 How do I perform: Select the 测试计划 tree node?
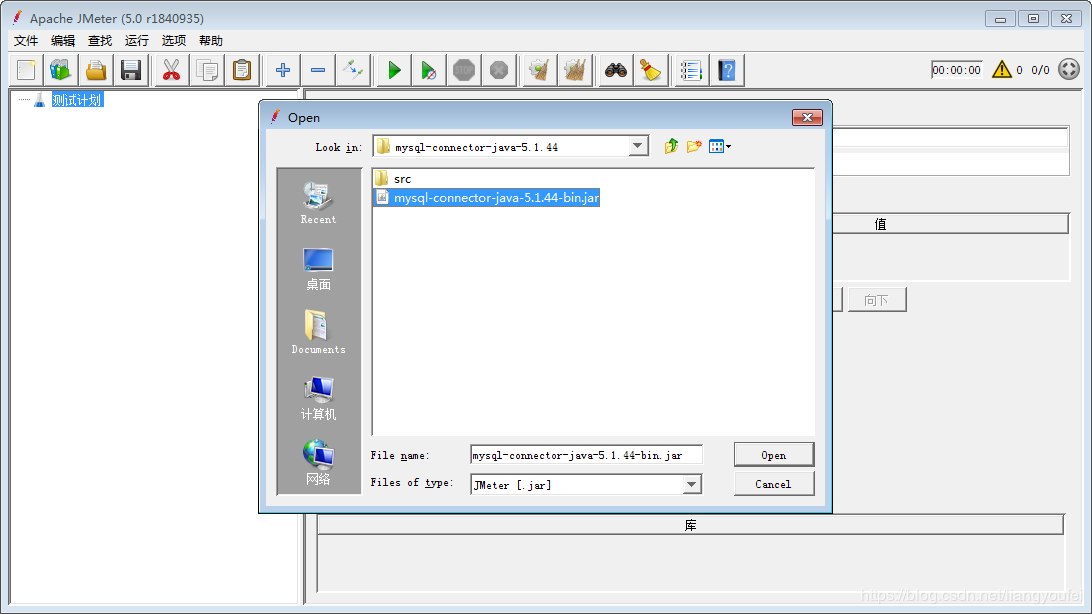click(77, 100)
